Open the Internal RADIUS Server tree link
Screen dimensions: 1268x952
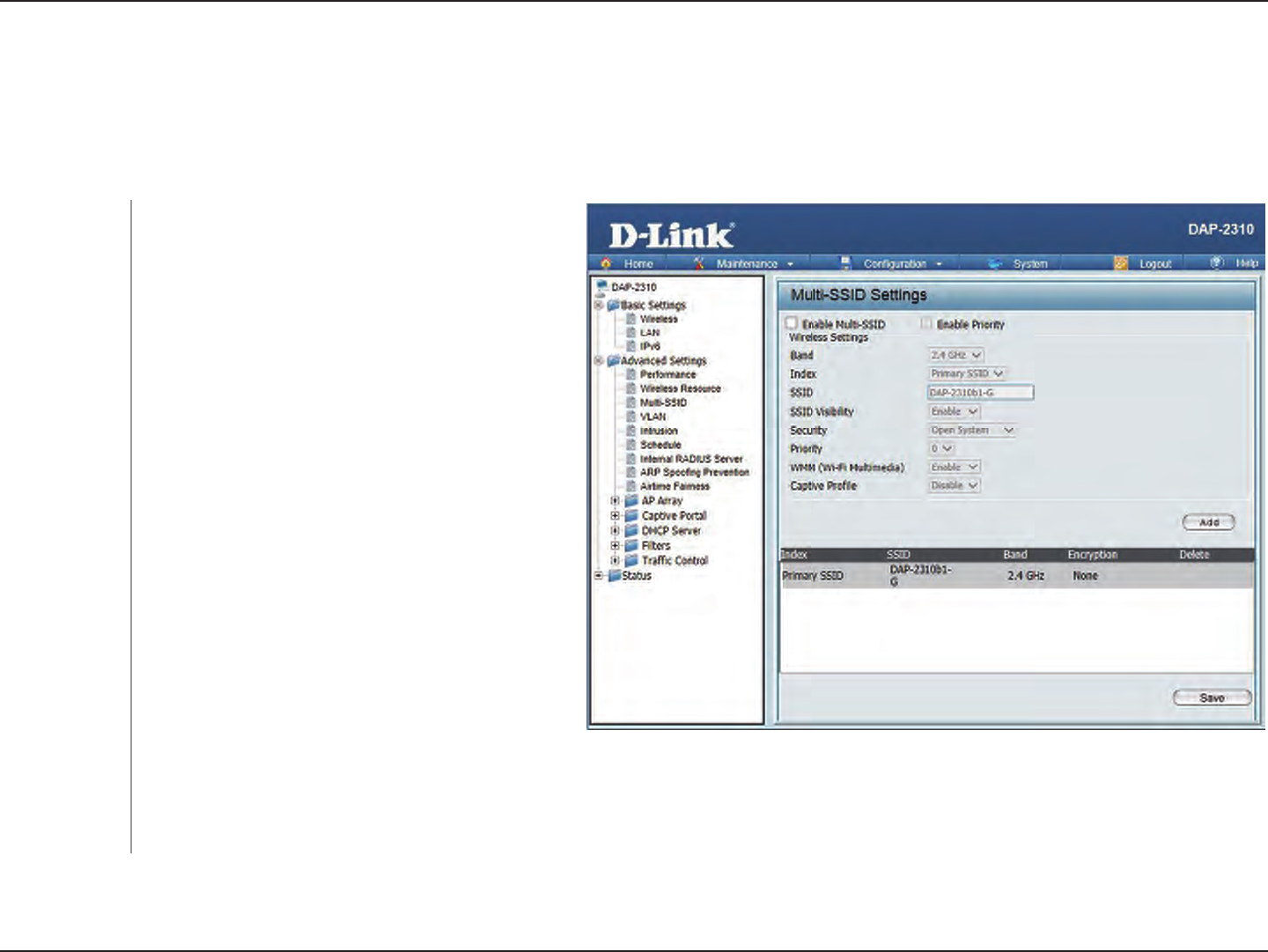(x=691, y=459)
